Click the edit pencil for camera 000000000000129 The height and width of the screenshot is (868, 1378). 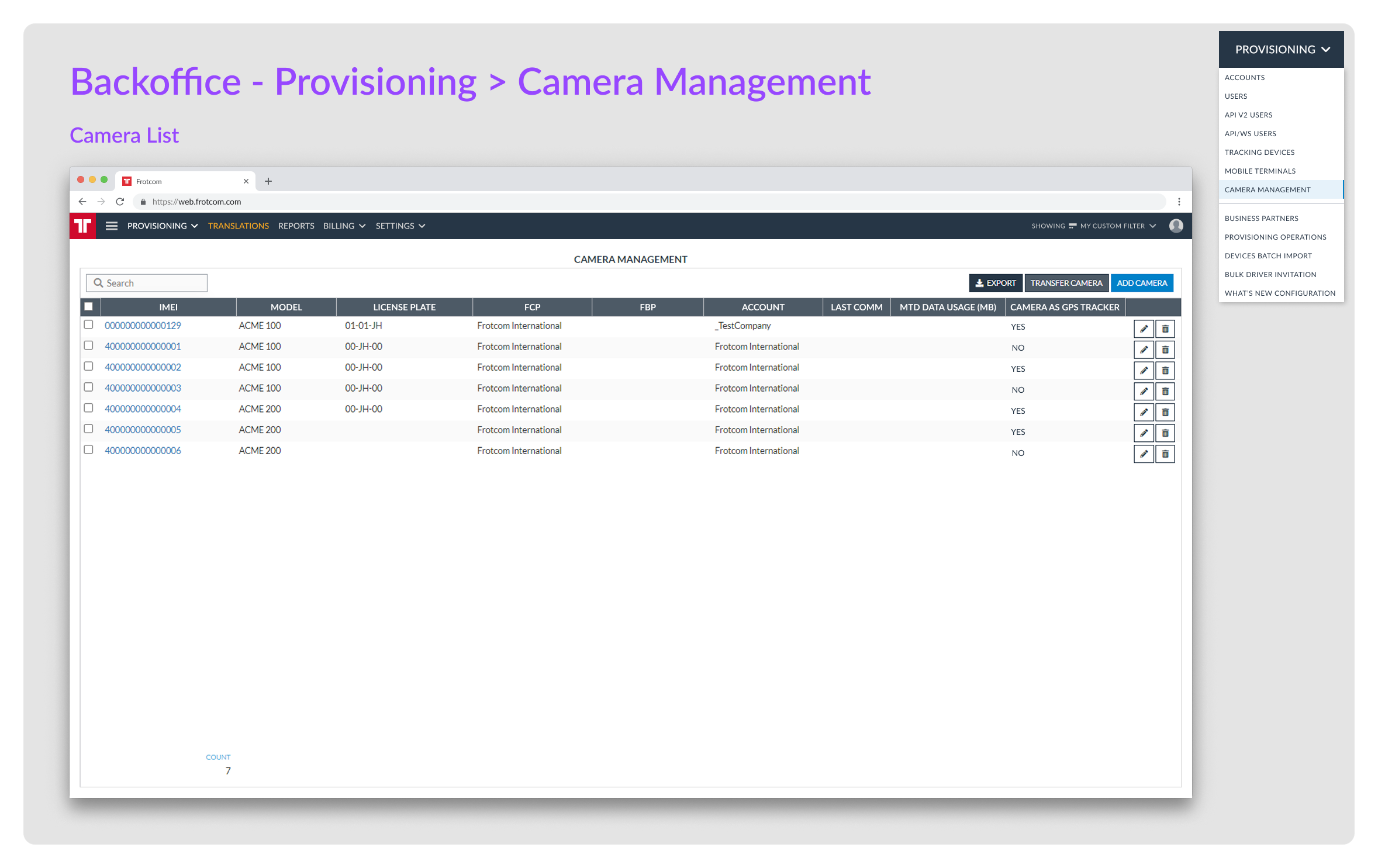click(x=1143, y=328)
